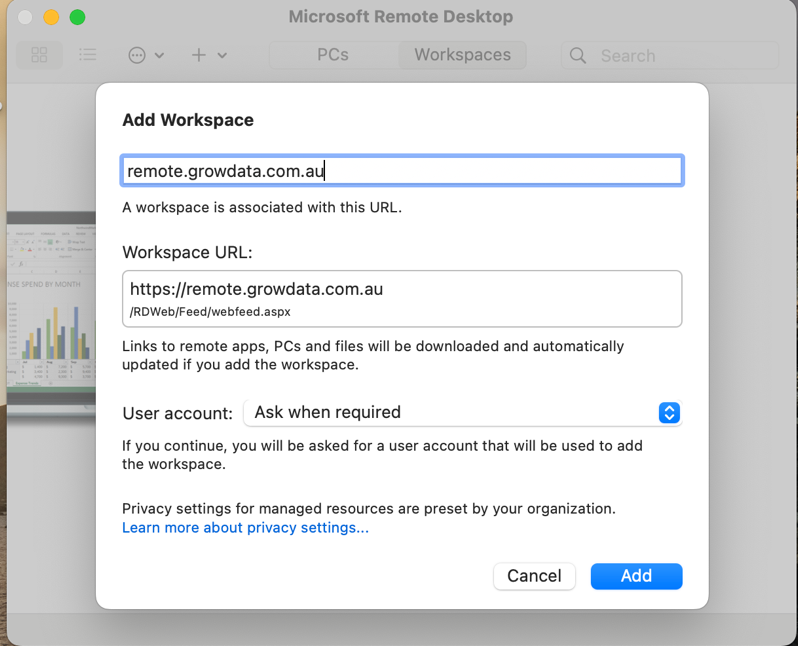The width and height of the screenshot is (798, 646).
Task: Switch to the Workspaces tab
Action: [462, 55]
